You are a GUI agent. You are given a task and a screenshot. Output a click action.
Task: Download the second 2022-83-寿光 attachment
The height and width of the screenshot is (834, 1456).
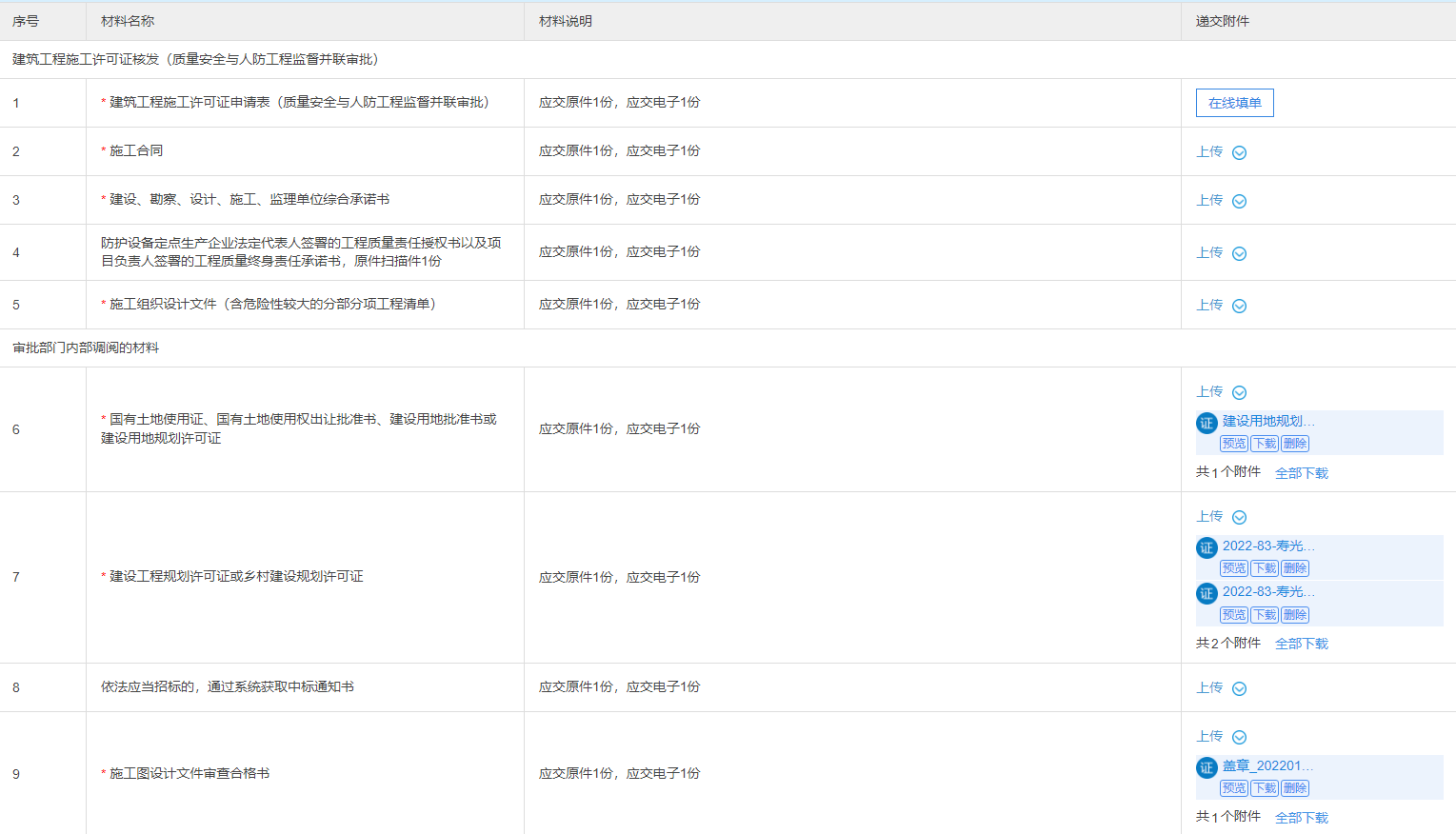click(x=1265, y=615)
